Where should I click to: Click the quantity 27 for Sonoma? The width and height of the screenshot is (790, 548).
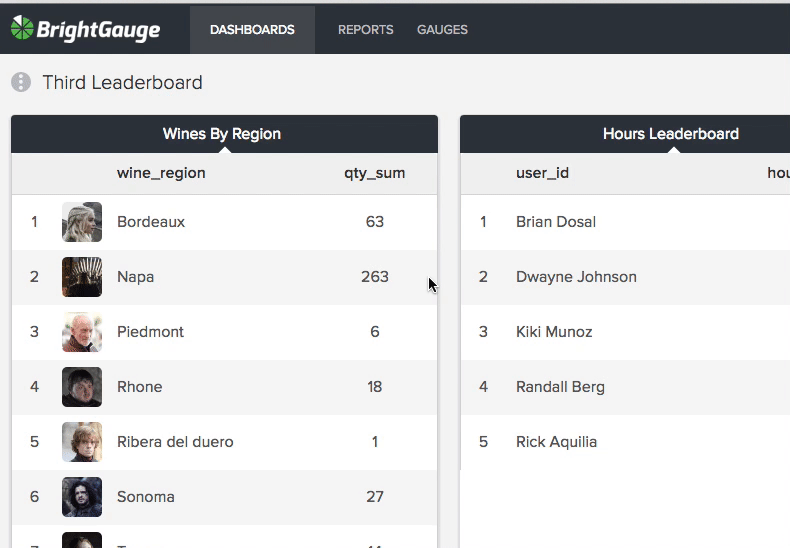coord(375,497)
